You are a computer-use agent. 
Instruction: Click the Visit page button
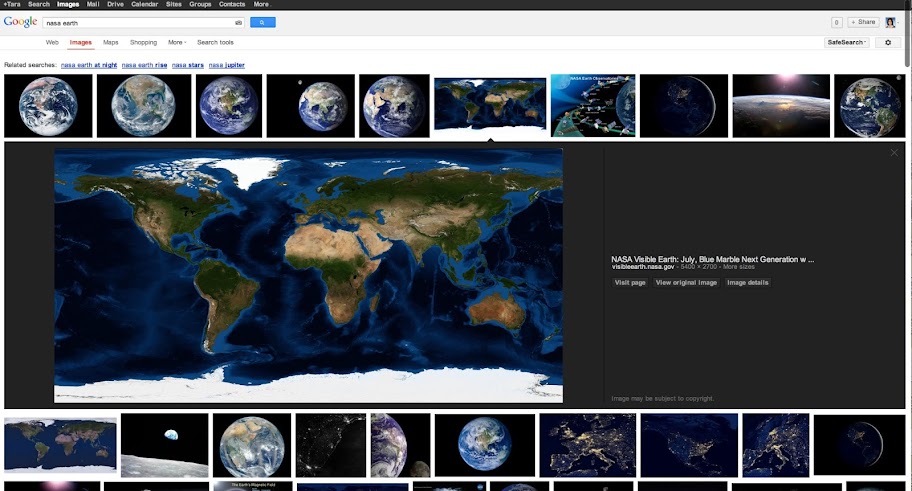tap(630, 283)
